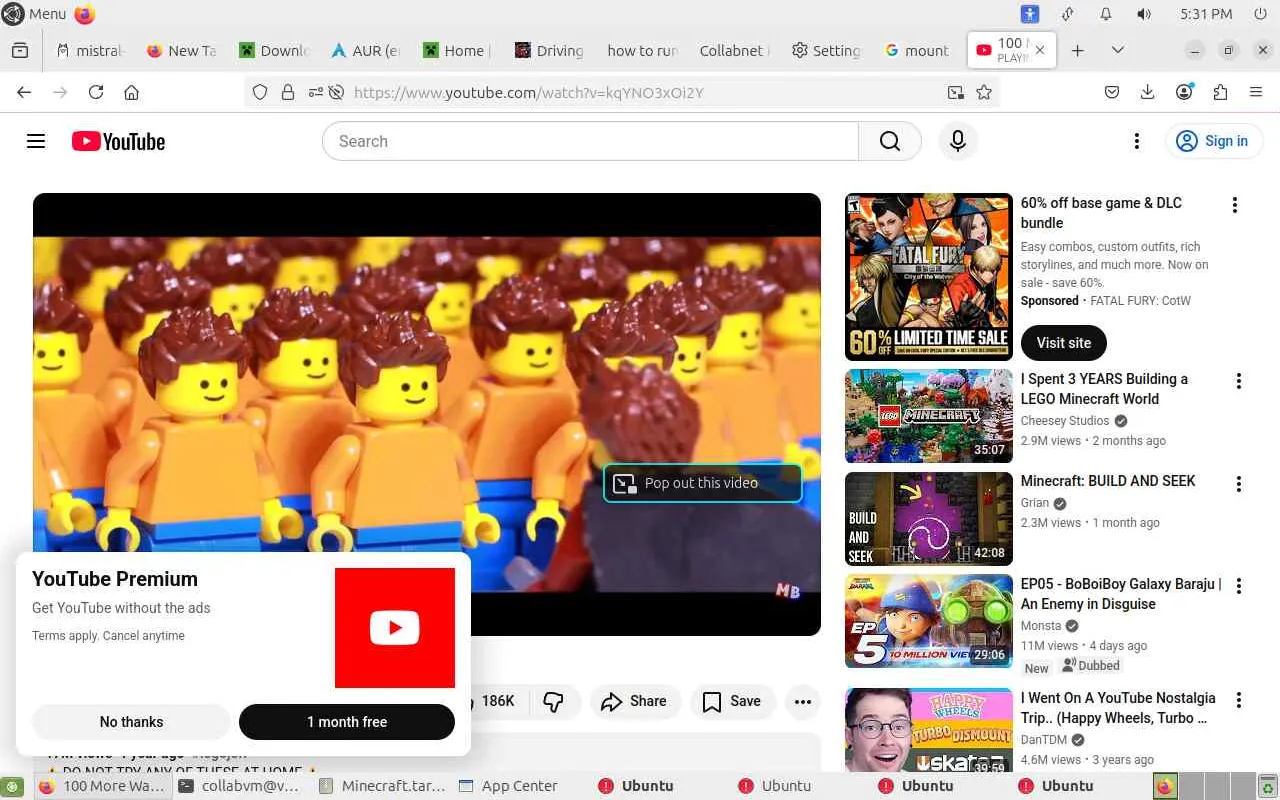The width and height of the screenshot is (1280, 800).
Task: Toggle Picture-in-Picture icon in the address bar
Action: (956, 92)
